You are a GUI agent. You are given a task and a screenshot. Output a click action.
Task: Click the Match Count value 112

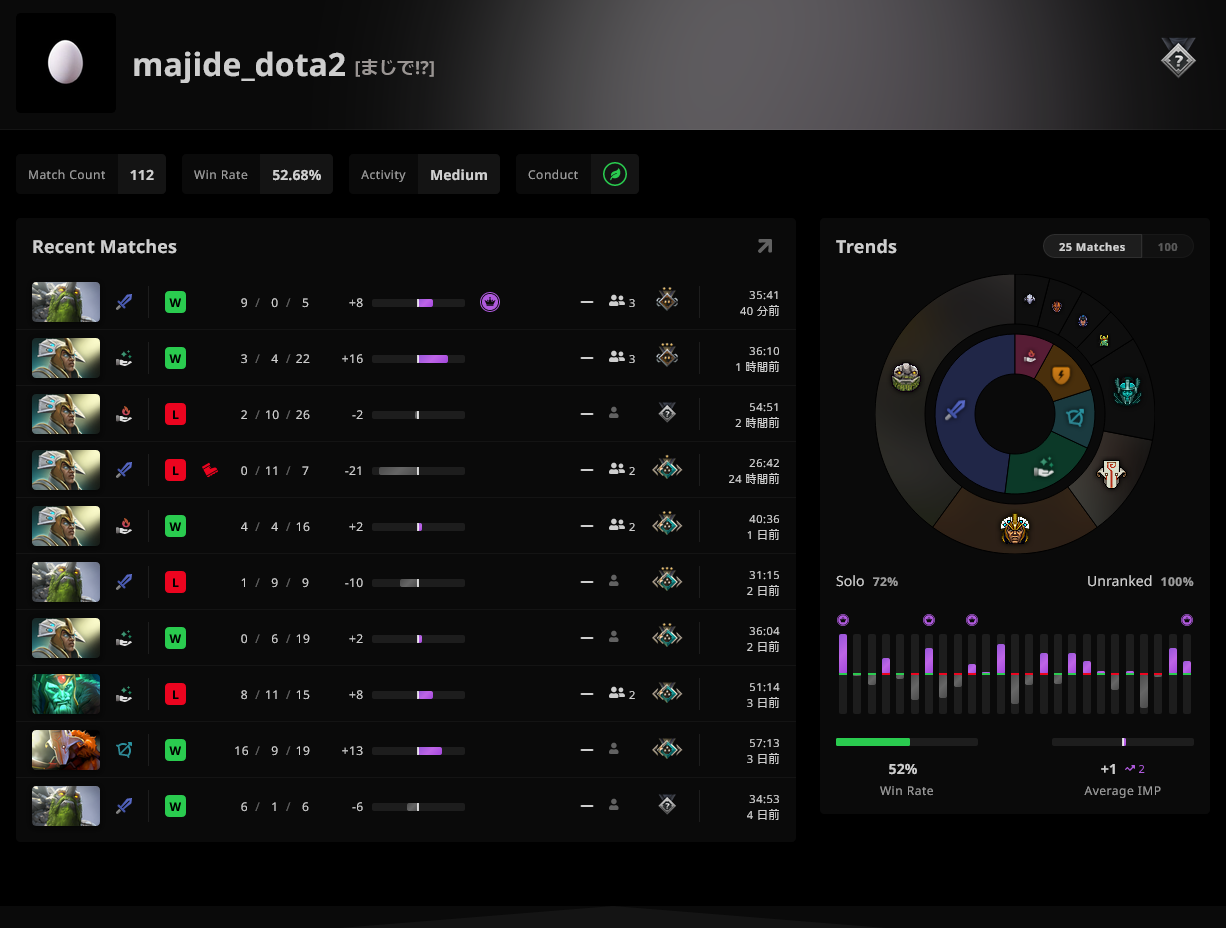pyautogui.click(x=142, y=175)
